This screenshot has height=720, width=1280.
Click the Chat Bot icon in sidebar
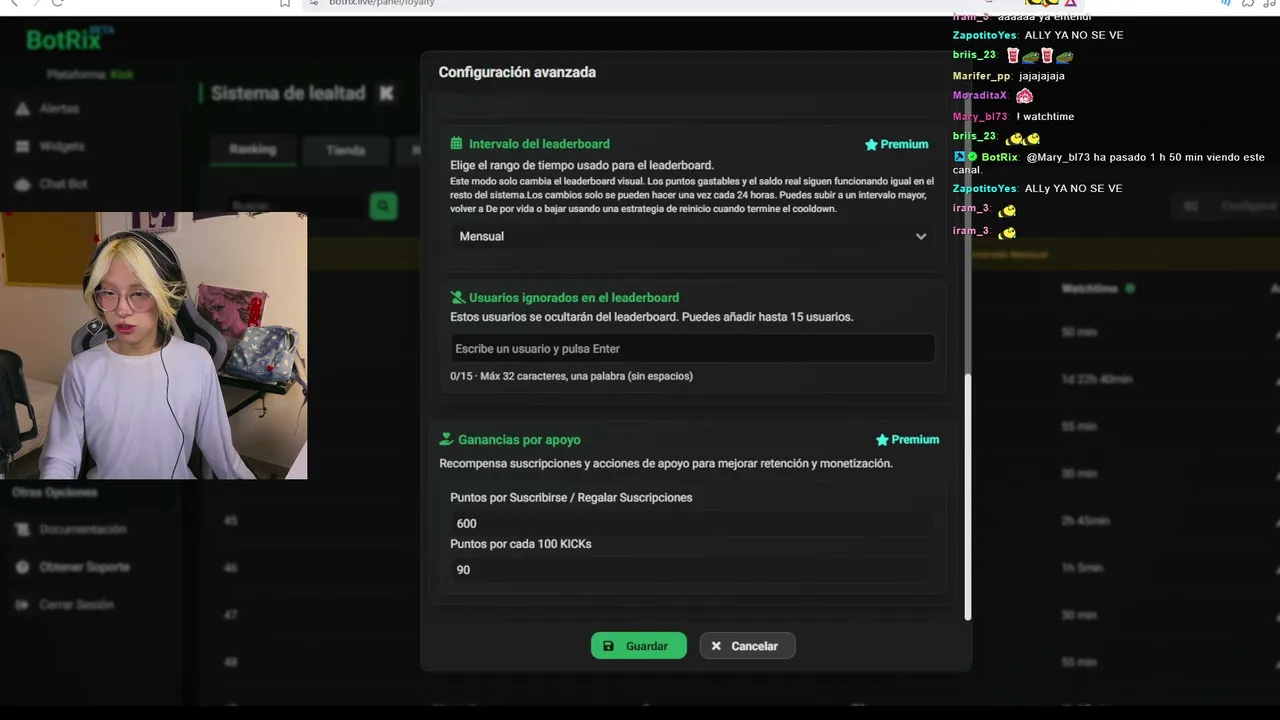(x=22, y=184)
